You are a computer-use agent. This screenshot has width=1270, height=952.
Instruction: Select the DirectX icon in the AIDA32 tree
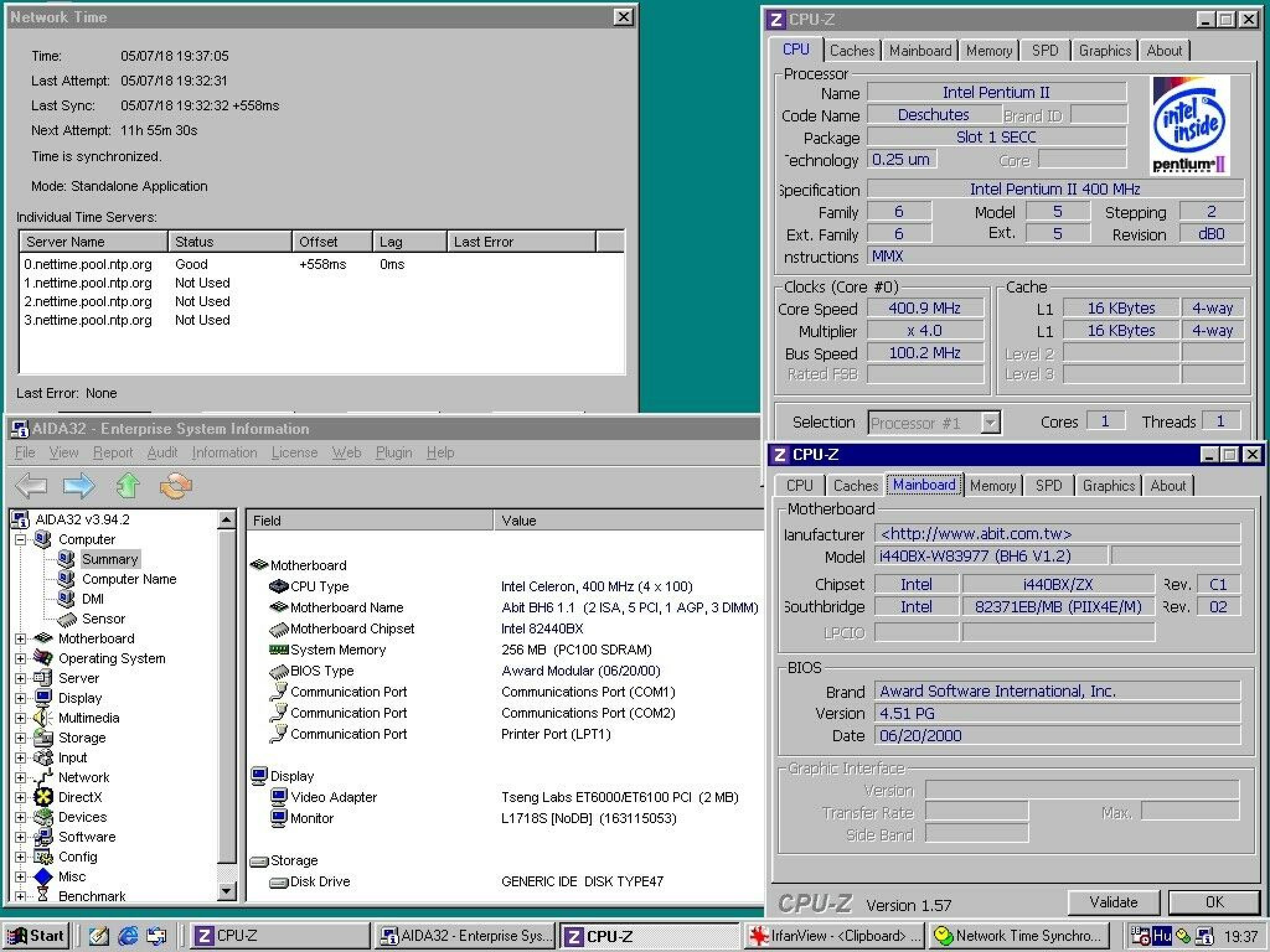pyautogui.click(x=43, y=797)
